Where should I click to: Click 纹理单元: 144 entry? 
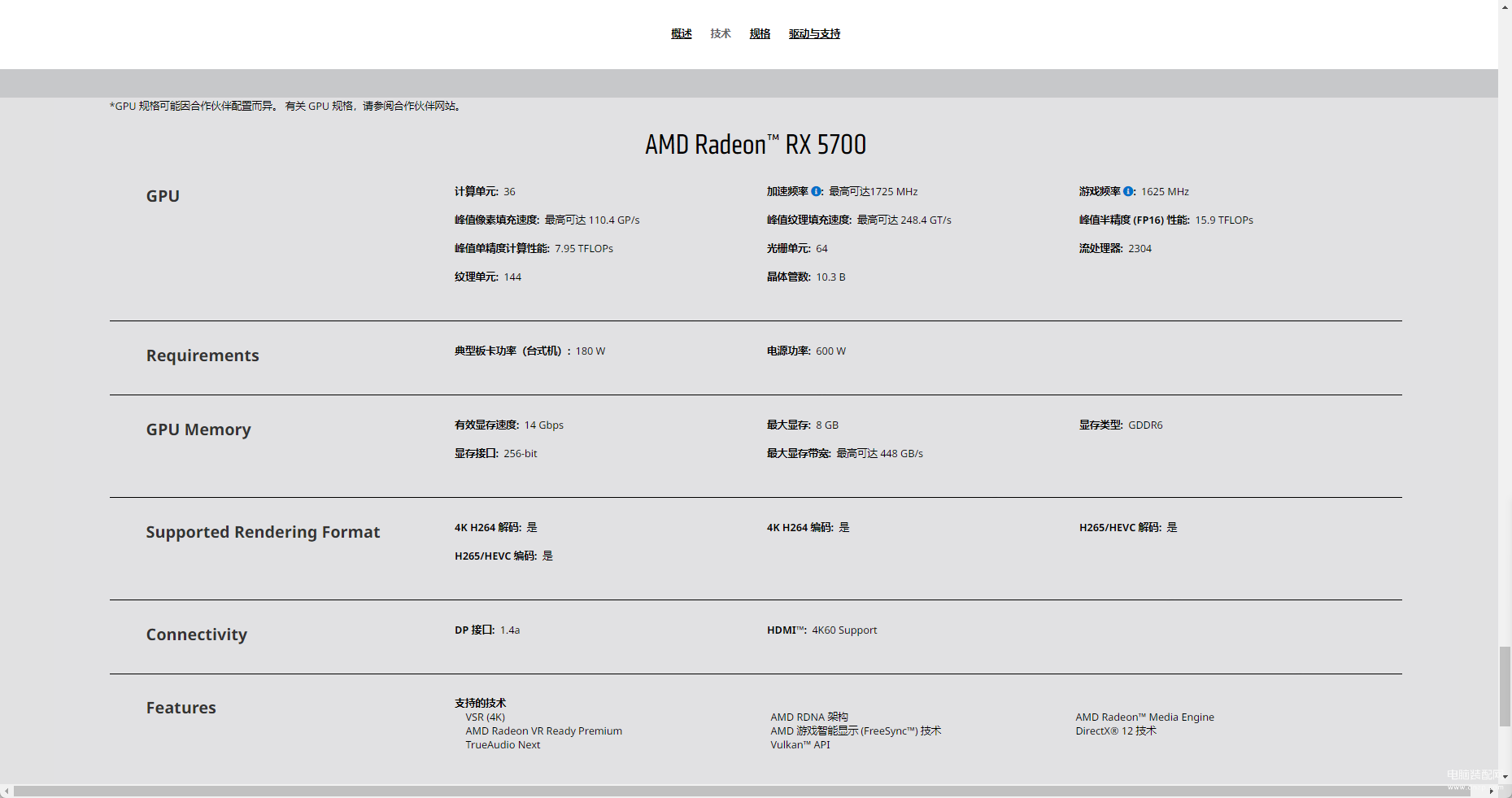[488, 277]
